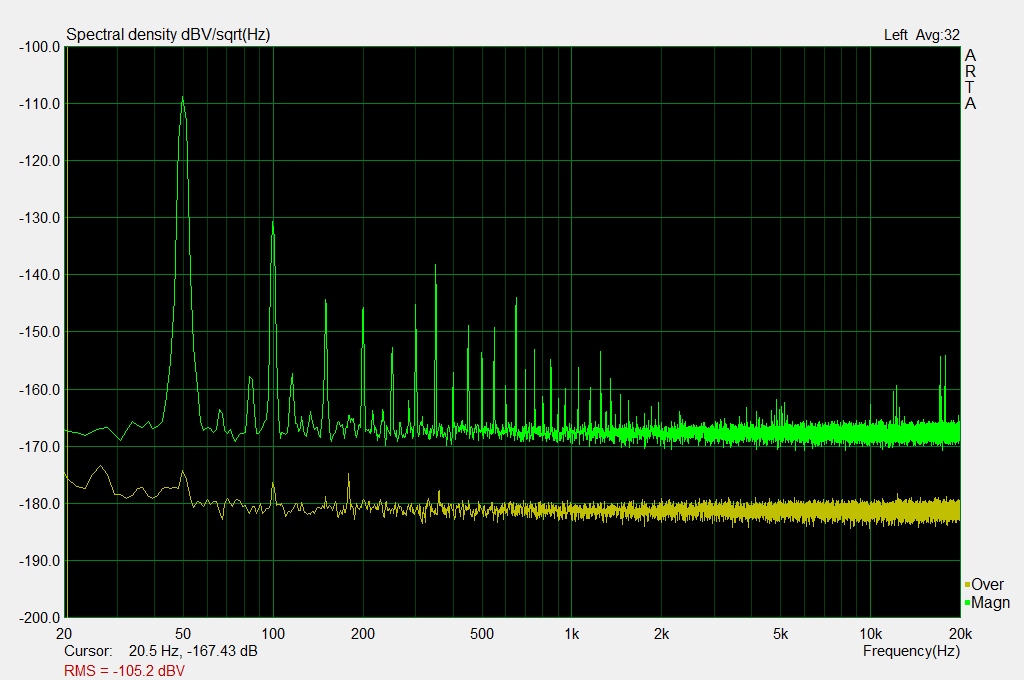This screenshot has width=1024, height=680.
Task: Click the Spectral density dBV/sqrt(Hz) title
Action: coord(168,35)
